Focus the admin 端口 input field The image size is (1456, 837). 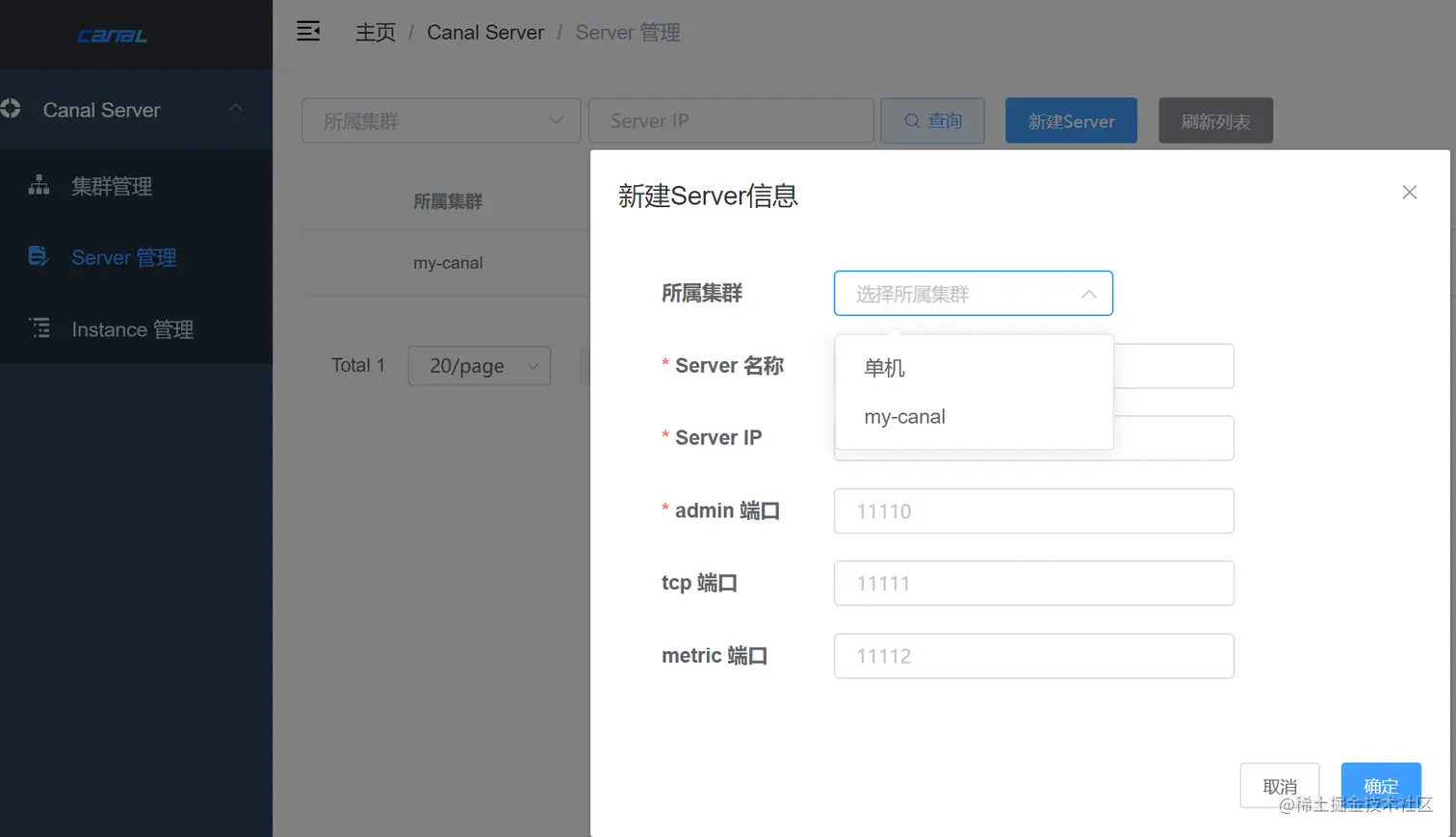(x=1033, y=510)
